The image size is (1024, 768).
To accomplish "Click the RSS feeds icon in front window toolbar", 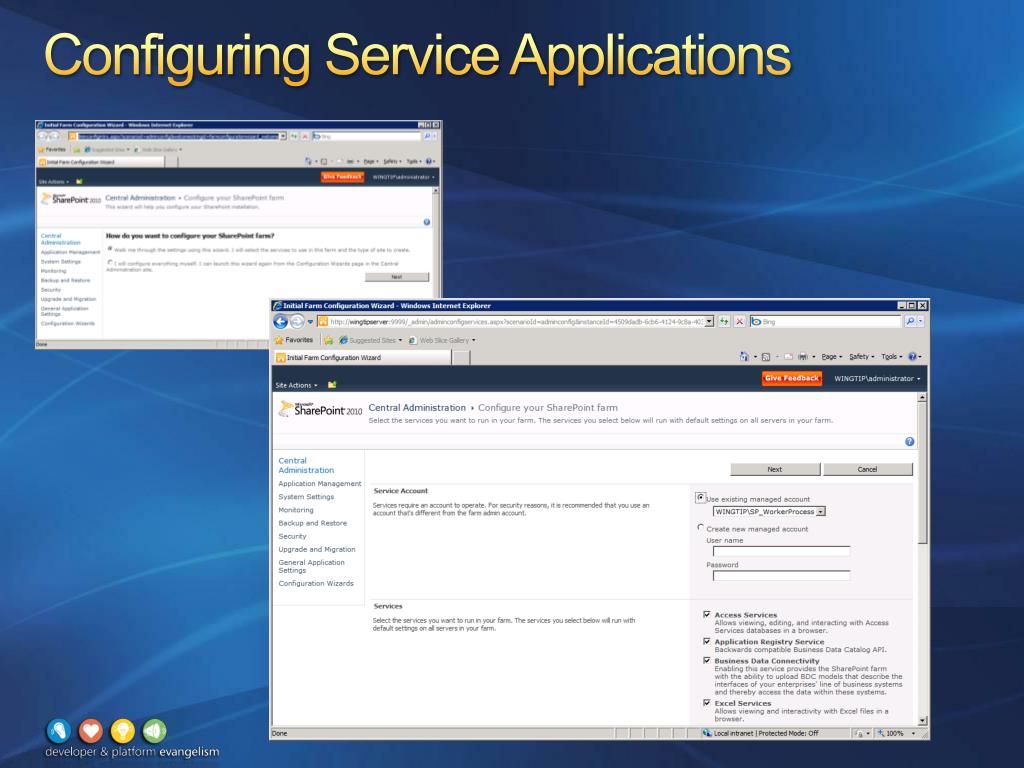I will pyautogui.click(x=766, y=357).
